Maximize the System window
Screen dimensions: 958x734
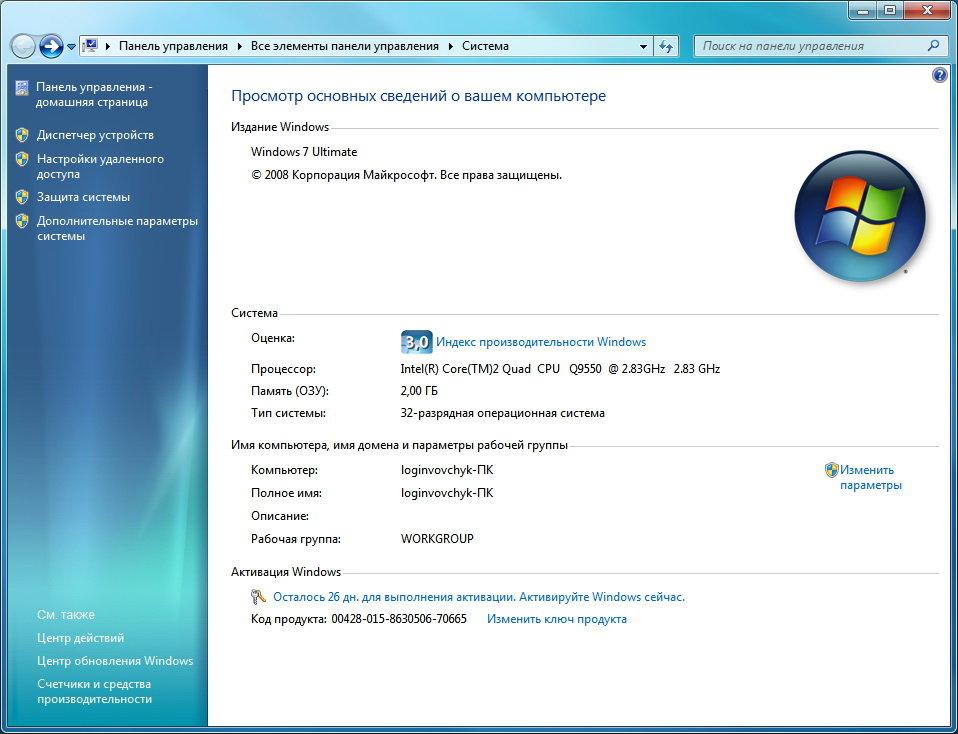pos(890,9)
